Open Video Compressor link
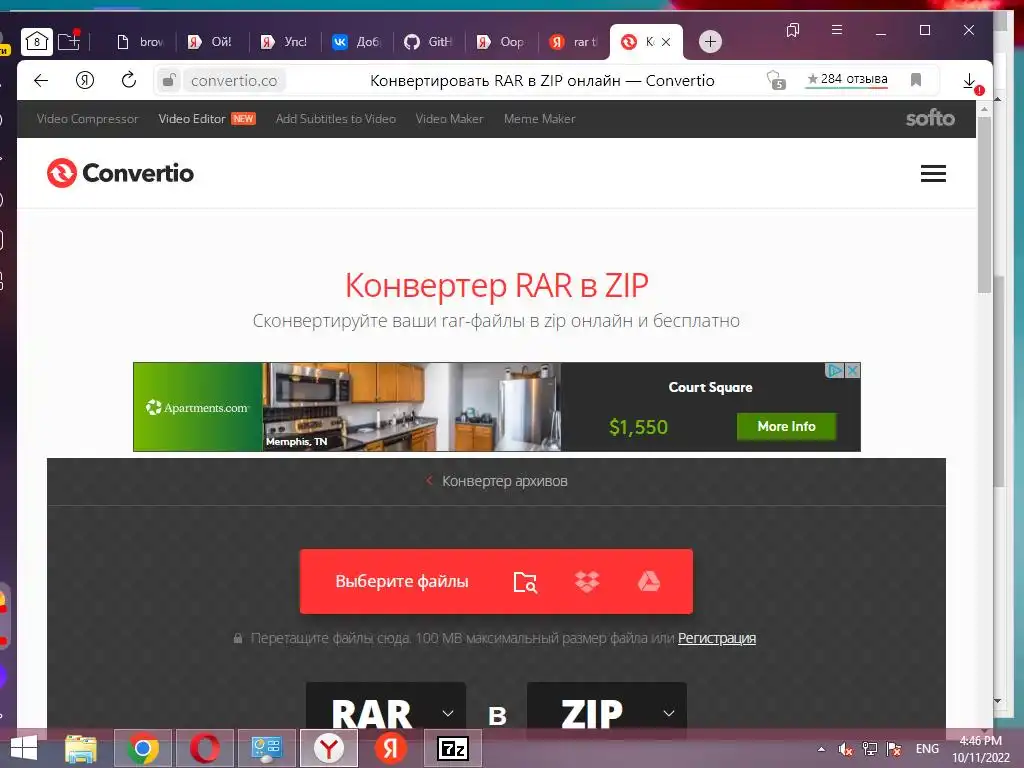The width and height of the screenshot is (1024, 768). (x=88, y=119)
